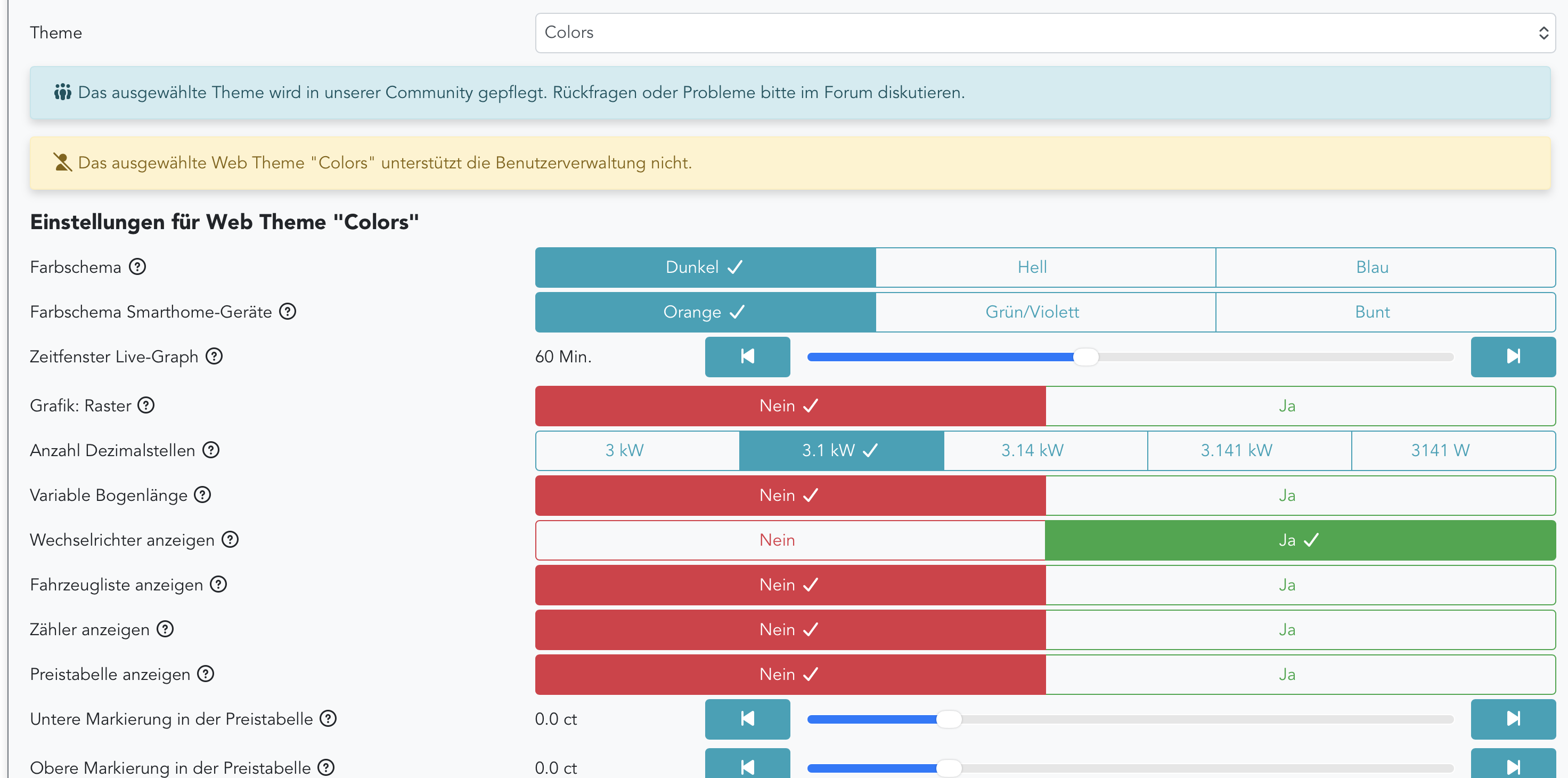This screenshot has width=1568, height=778.
Task: Enable Ja for Fahrzeugliste anzeigen
Action: pos(1300,585)
